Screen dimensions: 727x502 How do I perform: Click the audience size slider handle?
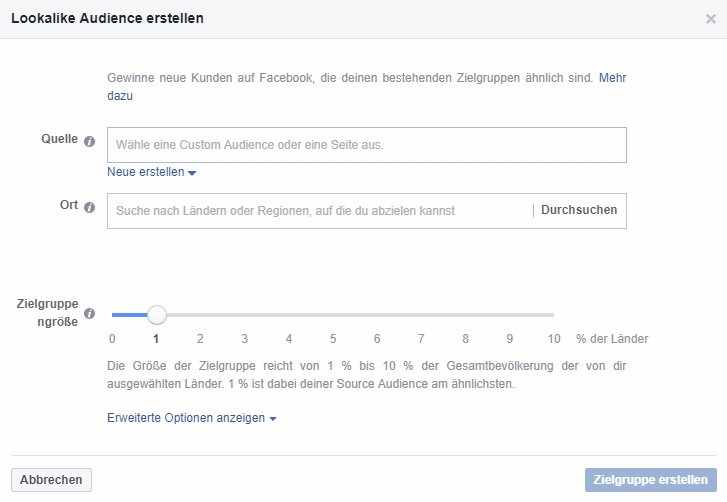(156, 315)
